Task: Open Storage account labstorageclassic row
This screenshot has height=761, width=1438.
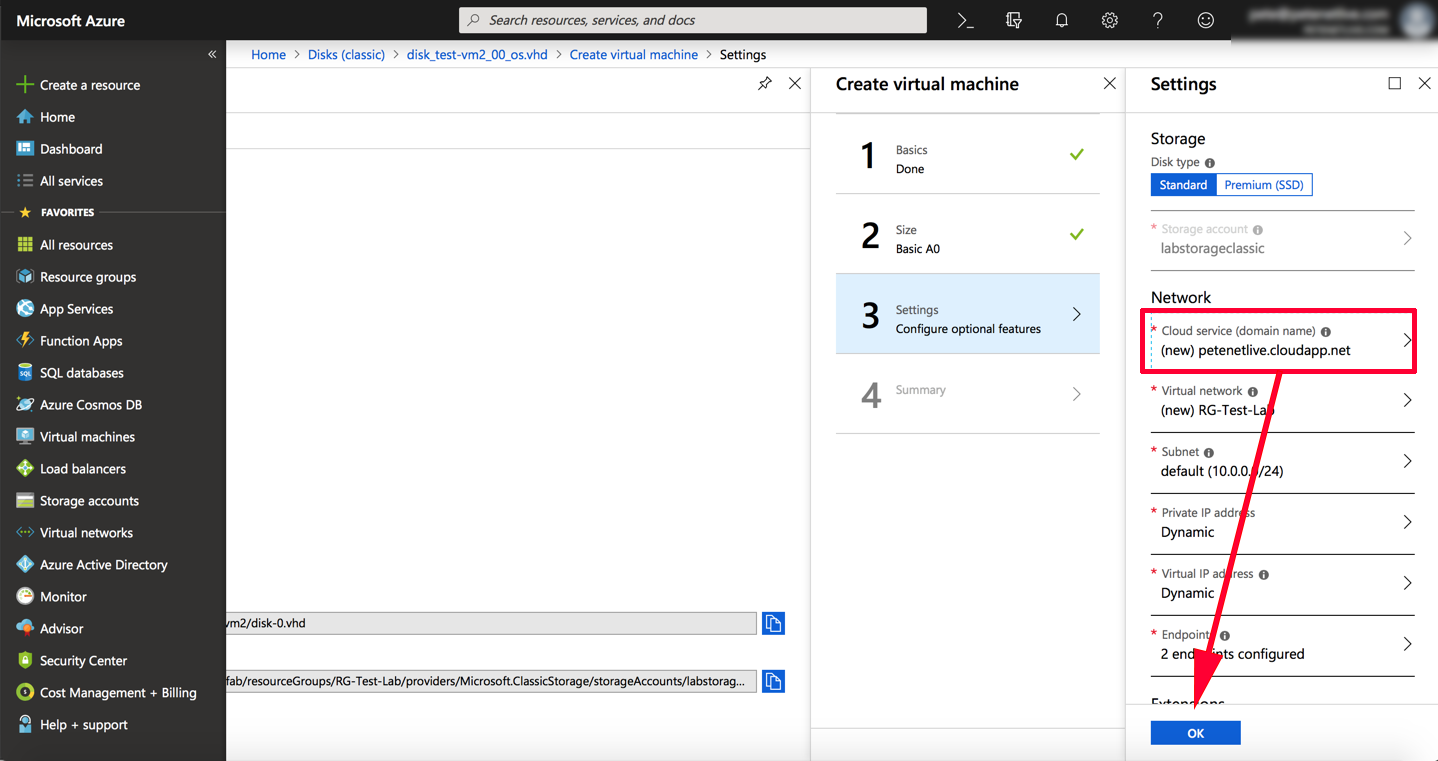Action: 1282,239
